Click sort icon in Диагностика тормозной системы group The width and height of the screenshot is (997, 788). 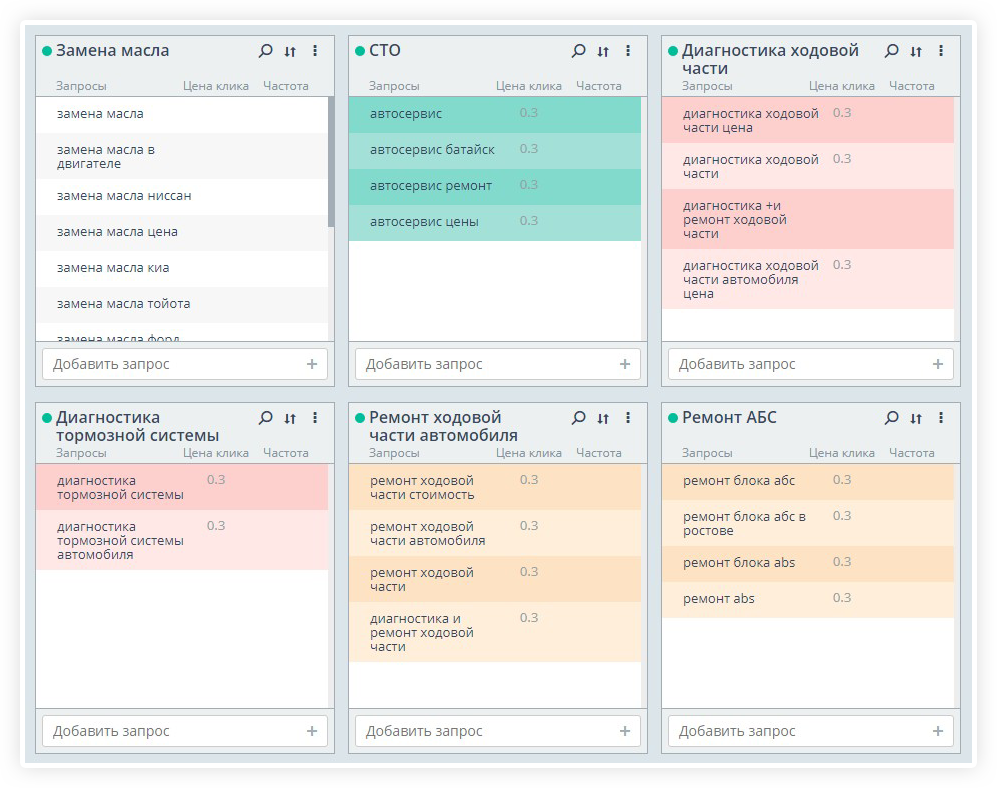[290, 418]
